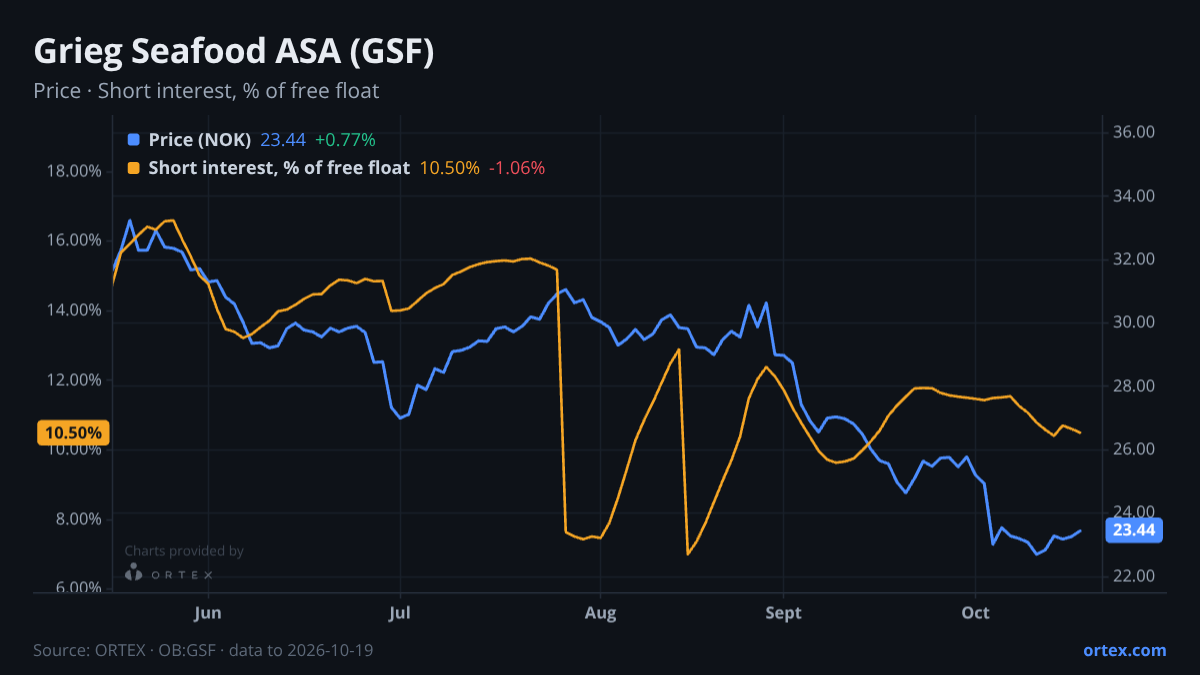Viewport: 1200px width, 675px height.
Task: Click the 30.00 right axis label
Action: click(x=1134, y=322)
